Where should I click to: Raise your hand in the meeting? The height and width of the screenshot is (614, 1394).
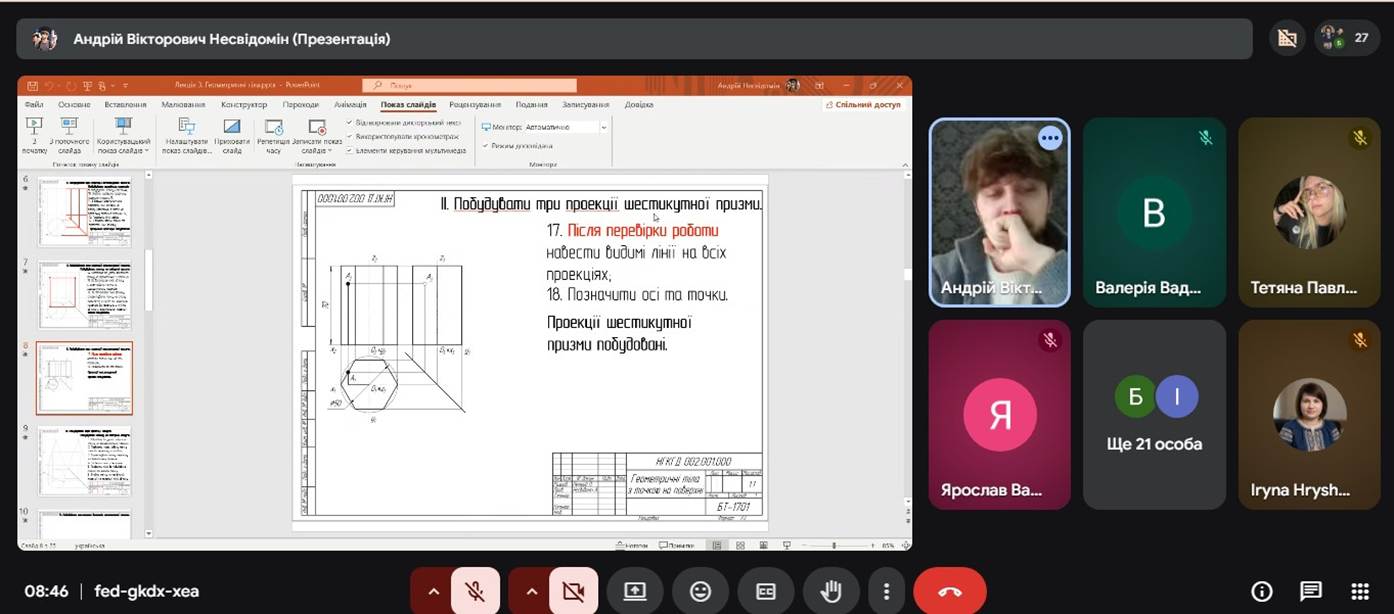click(831, 591)
